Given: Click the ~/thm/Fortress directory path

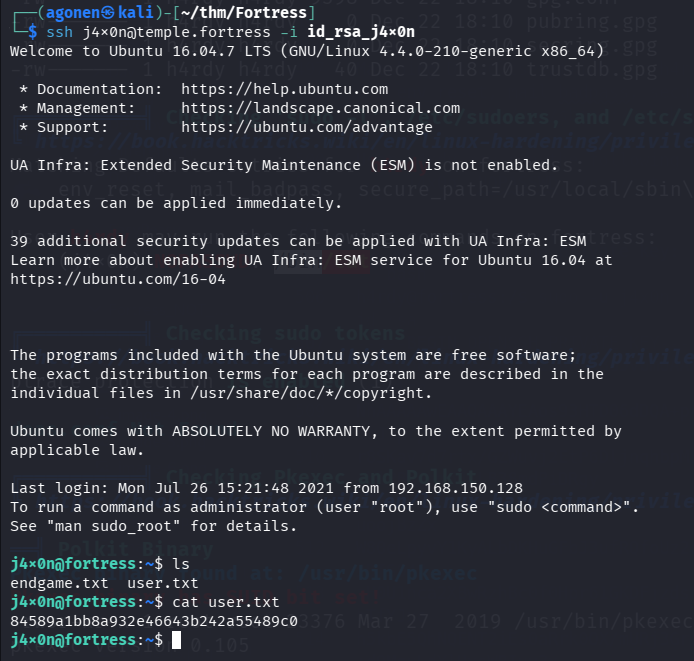Looking at the screenshot, I should [264, 13].
